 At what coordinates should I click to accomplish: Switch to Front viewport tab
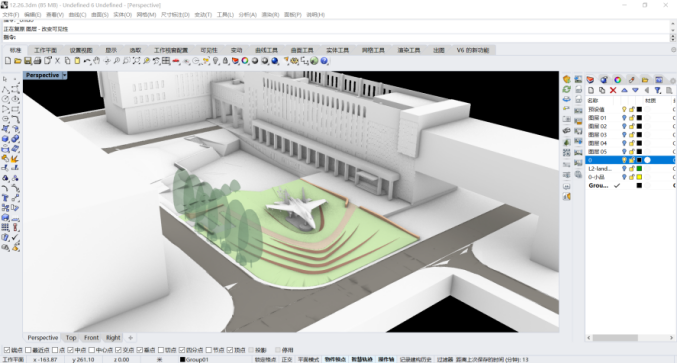tap(91, 338)
